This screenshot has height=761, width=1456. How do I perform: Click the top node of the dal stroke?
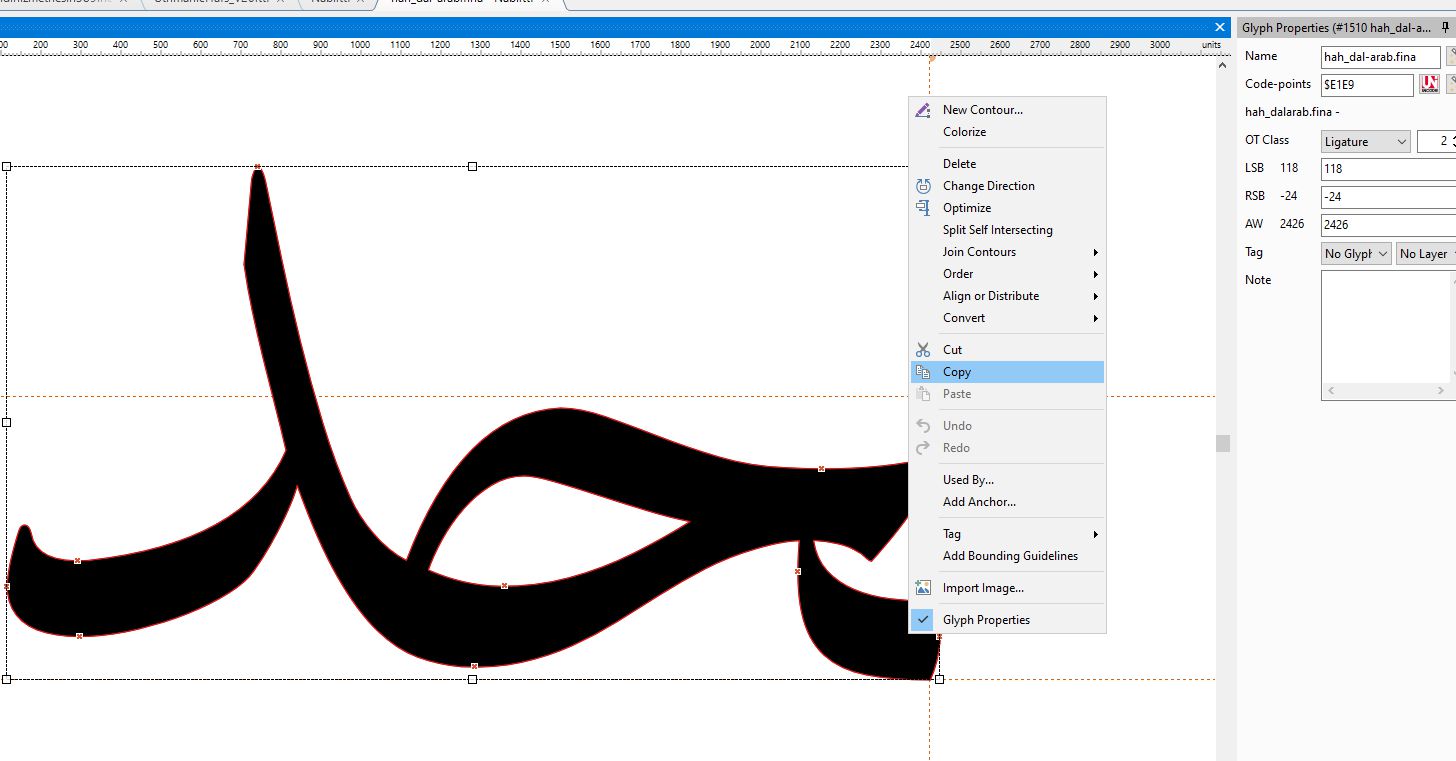257,167
